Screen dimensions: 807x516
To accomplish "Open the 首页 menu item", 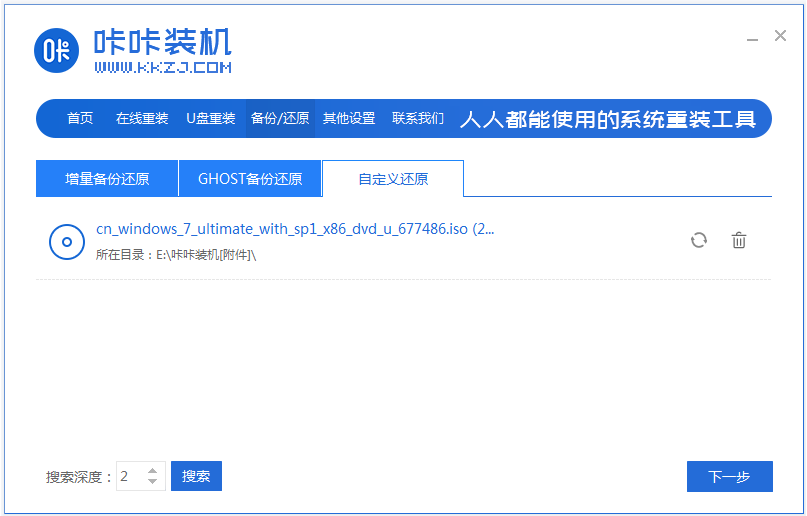I will click(80, 118).
